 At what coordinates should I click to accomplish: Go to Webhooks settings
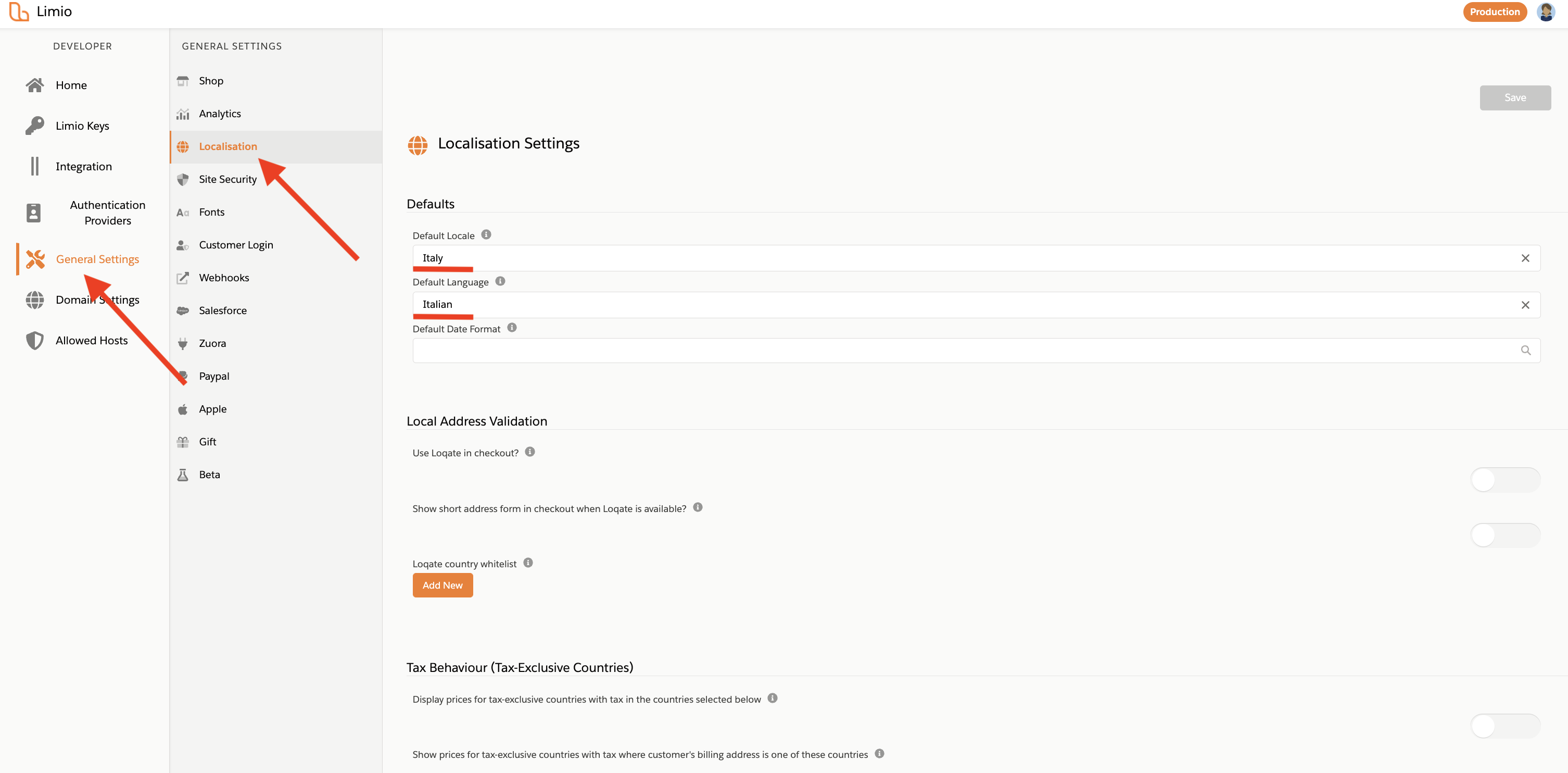click(224, 278)
